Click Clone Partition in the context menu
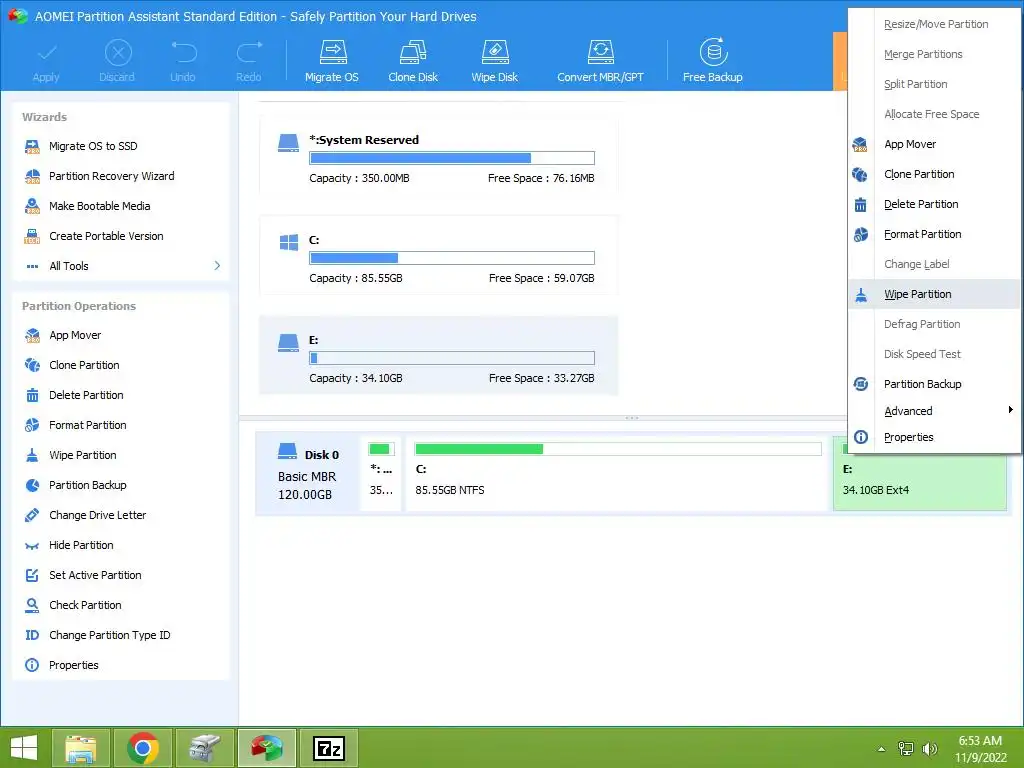The width and height of the screenshot is (1024, 768). [x=935, y=174]
